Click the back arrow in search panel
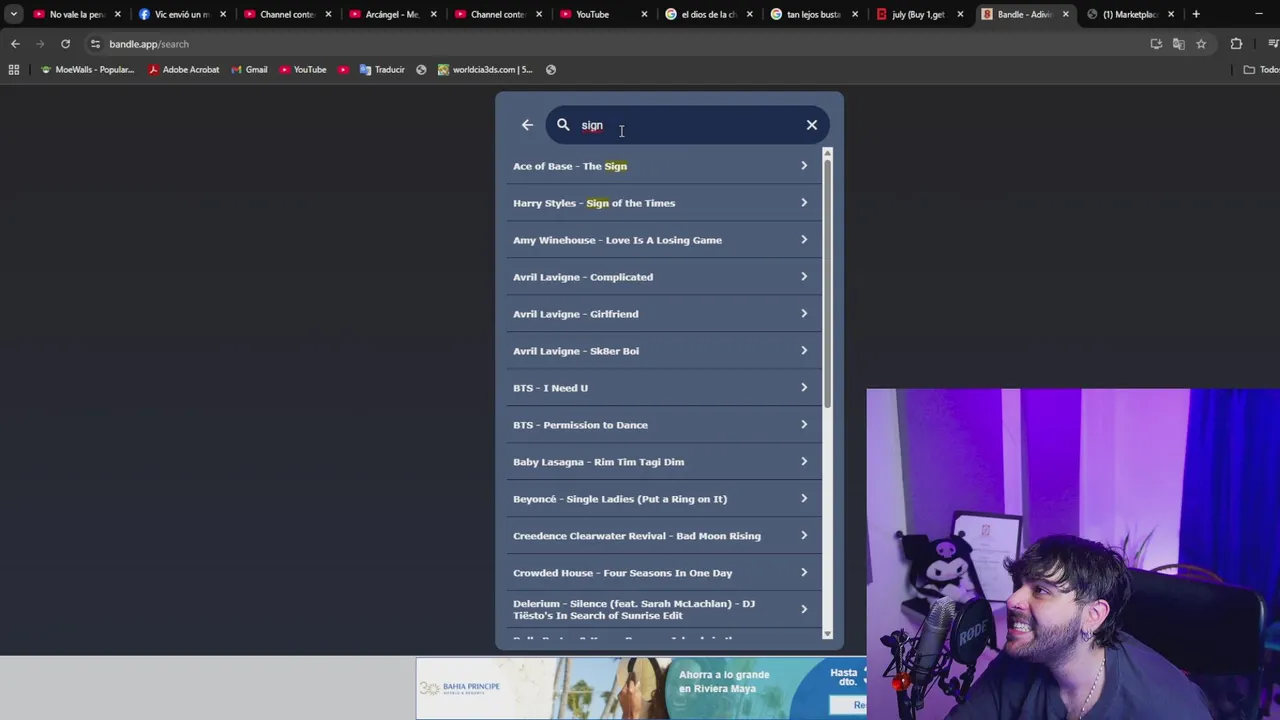The image size is (1280, 720). (x=527, y=125)
